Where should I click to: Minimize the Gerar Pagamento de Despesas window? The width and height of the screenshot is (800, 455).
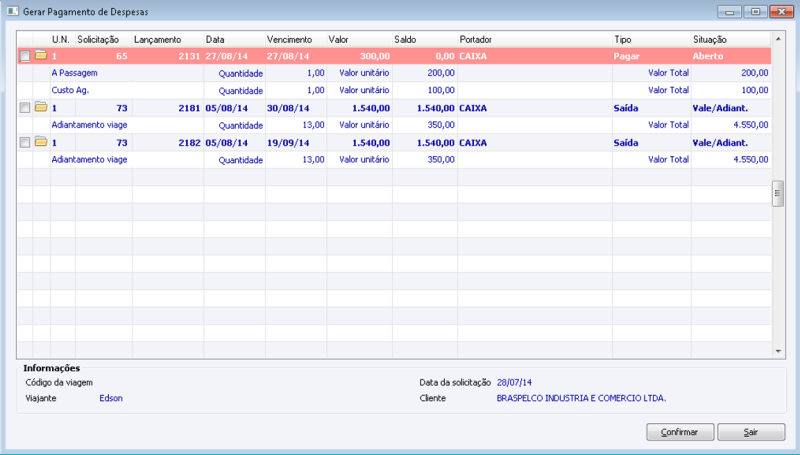tap(730, 11)
